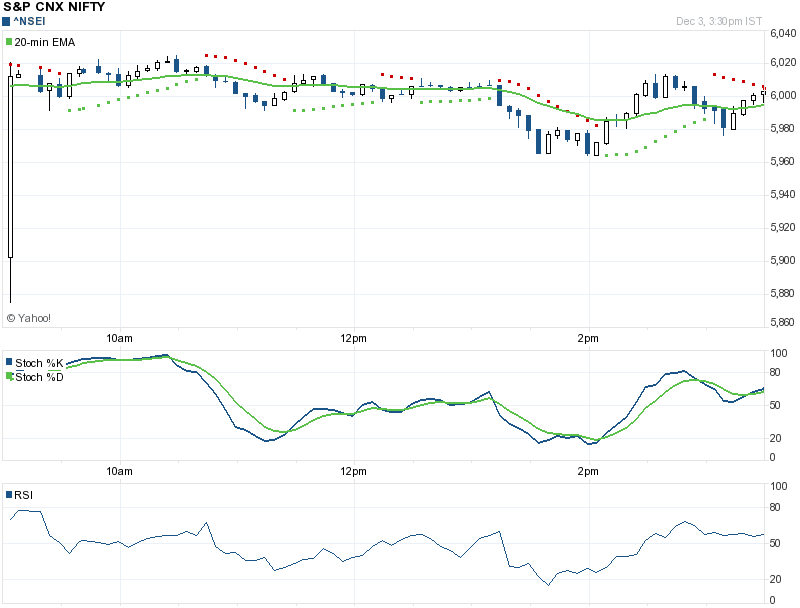This screenshot has width=800, height=608.
Task: Click the 5,980 price axis label
Action: pos(783,129)
